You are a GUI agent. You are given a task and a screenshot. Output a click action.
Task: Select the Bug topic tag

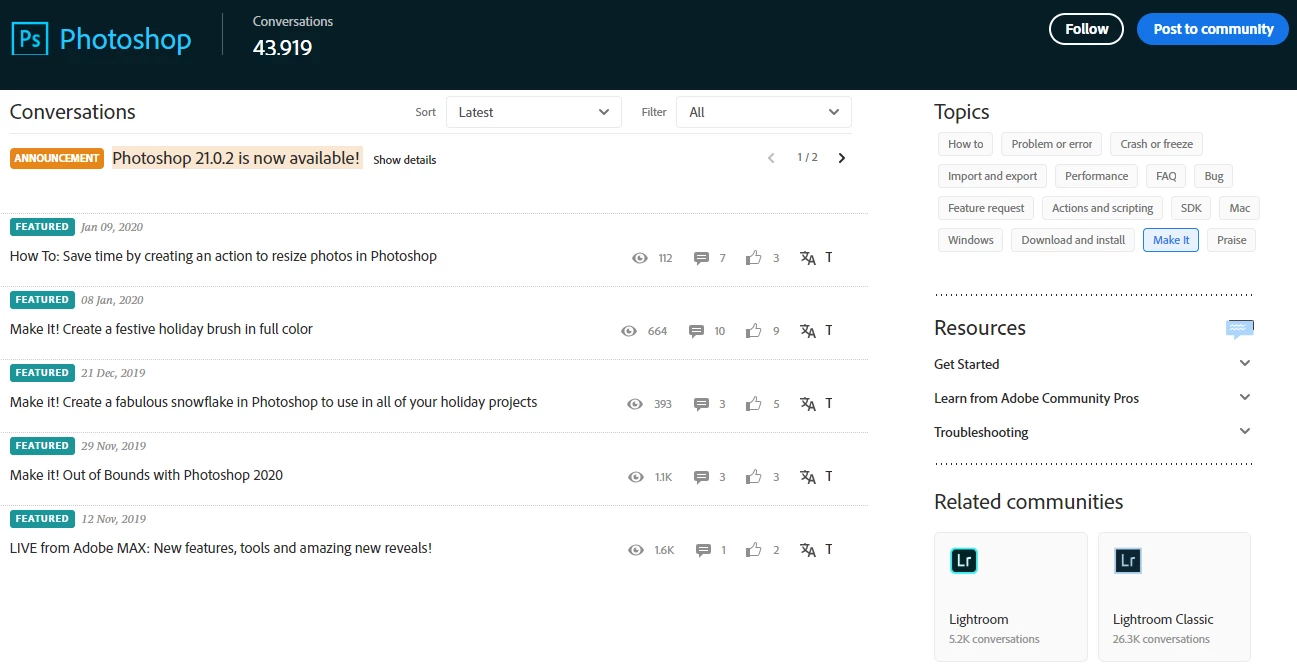pos(1214,176)
